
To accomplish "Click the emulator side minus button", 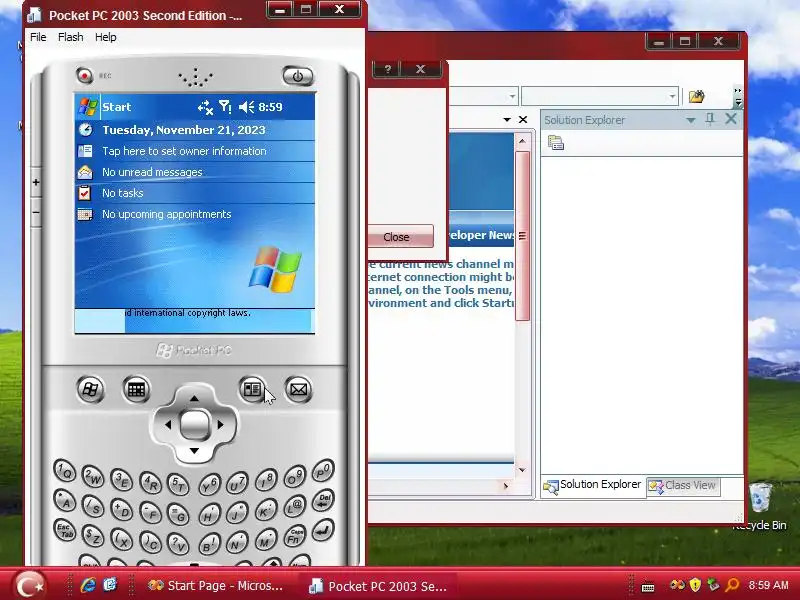I will (x=36, y=212).
